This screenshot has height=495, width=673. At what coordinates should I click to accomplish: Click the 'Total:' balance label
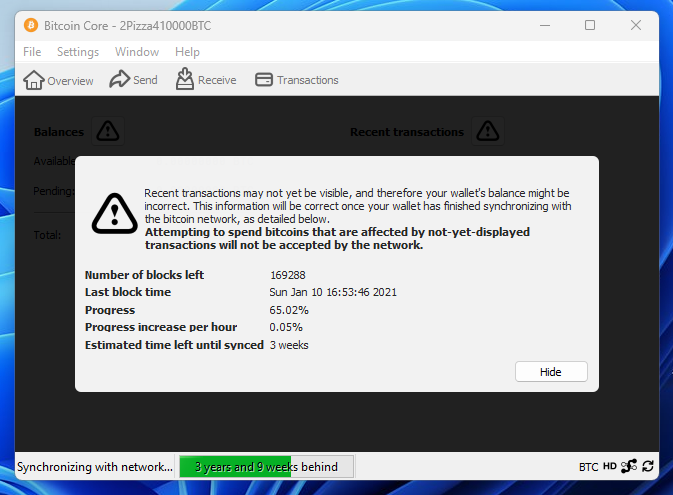point(47,235)
